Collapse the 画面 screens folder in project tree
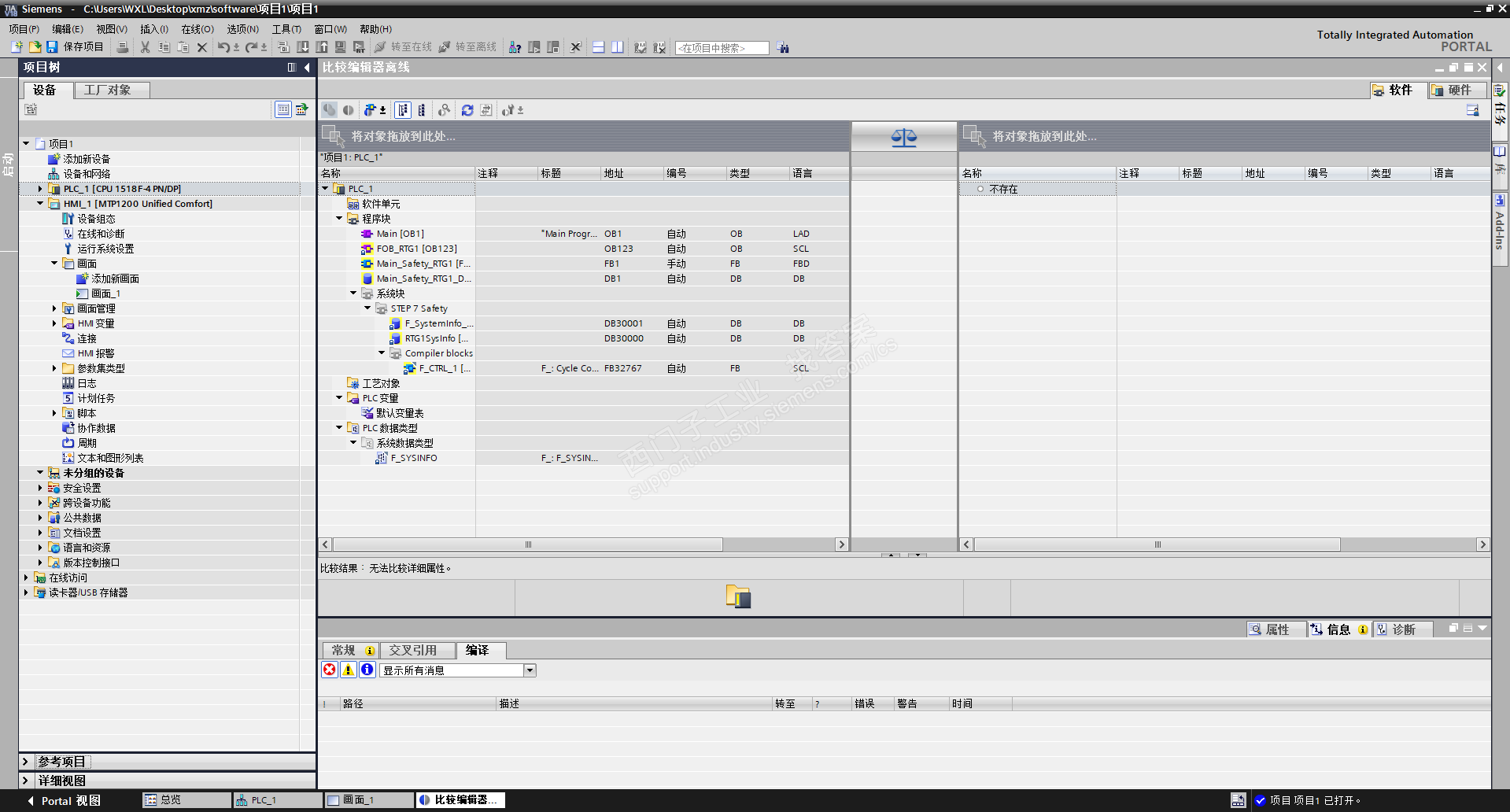The image size is (1510, 812). pos(54,264)
